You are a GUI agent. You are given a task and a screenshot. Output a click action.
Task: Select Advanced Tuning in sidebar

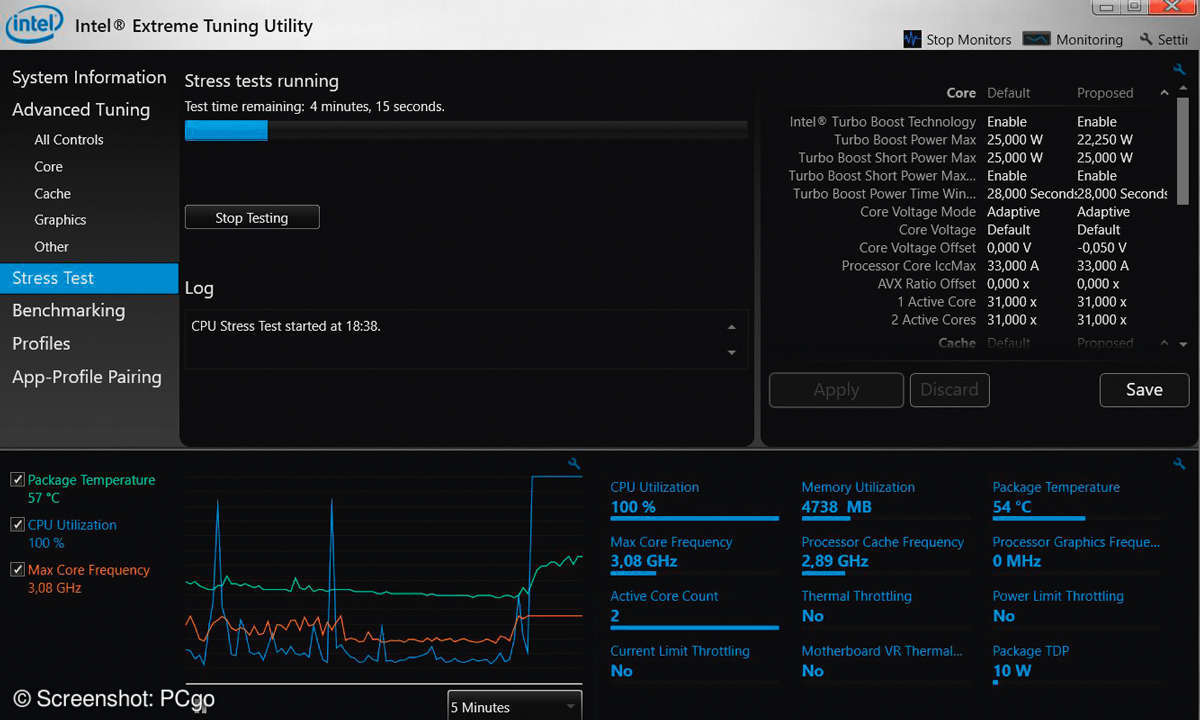(x=81, y=110)
